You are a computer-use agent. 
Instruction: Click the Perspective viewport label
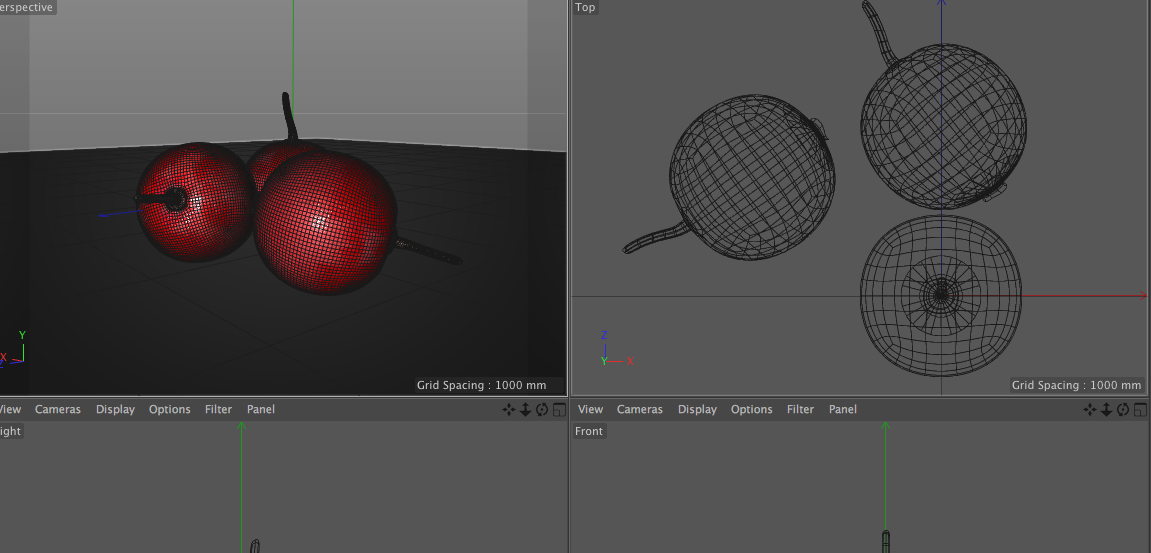(27, 7)
